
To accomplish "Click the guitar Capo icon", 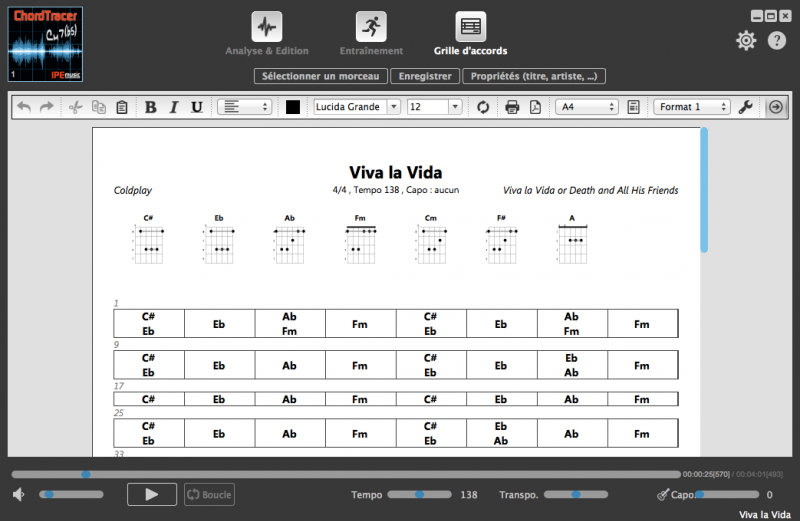I will tap(663, 494).
